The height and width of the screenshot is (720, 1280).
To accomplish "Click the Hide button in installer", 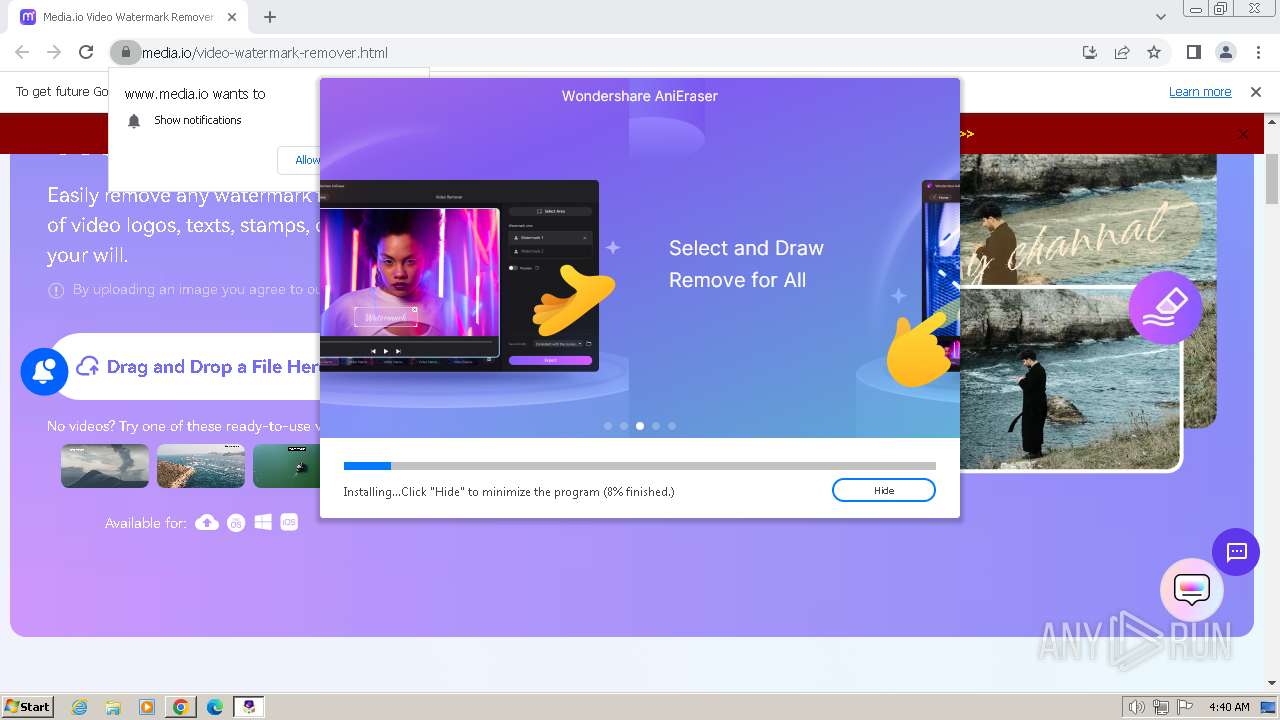I will (x=884, y=490).
